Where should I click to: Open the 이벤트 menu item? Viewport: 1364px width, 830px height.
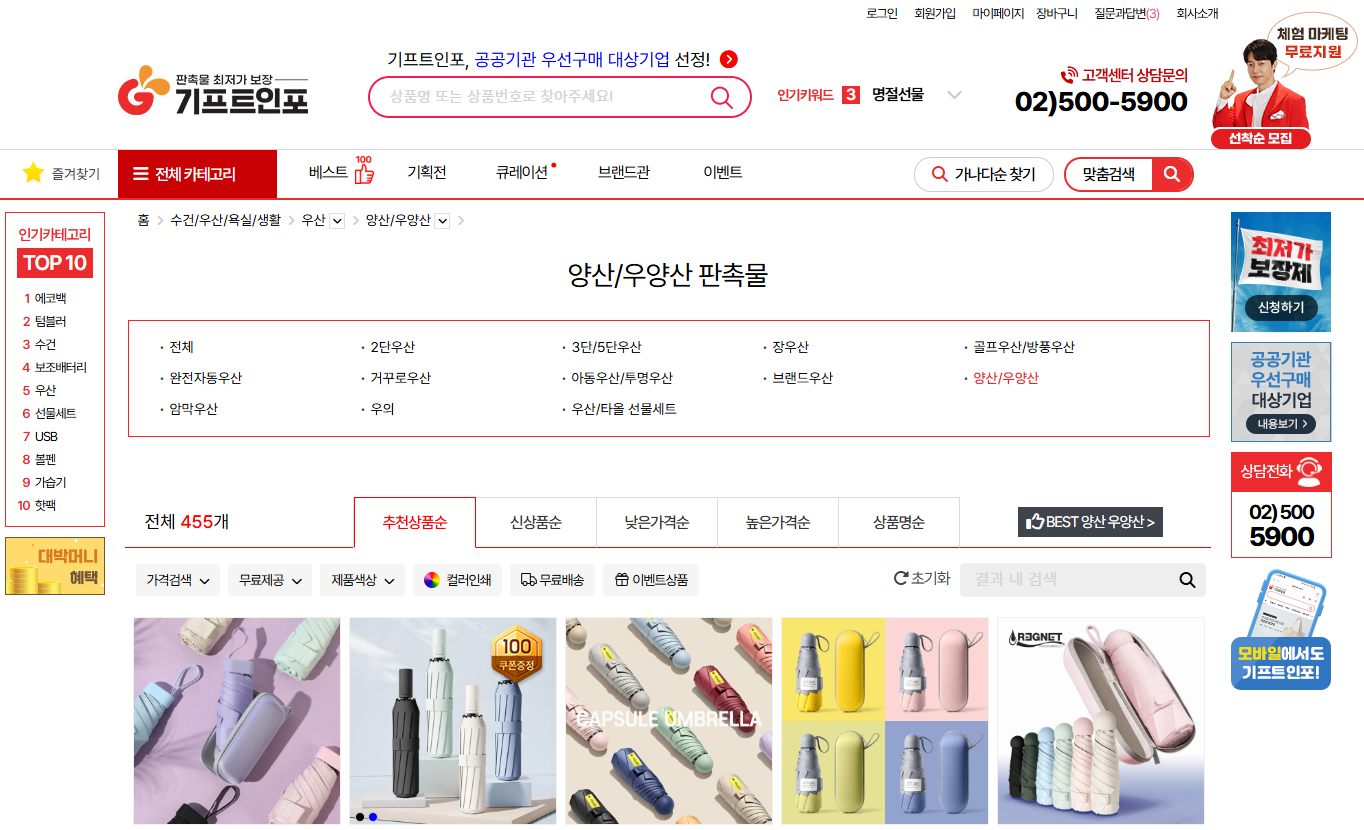723,172
